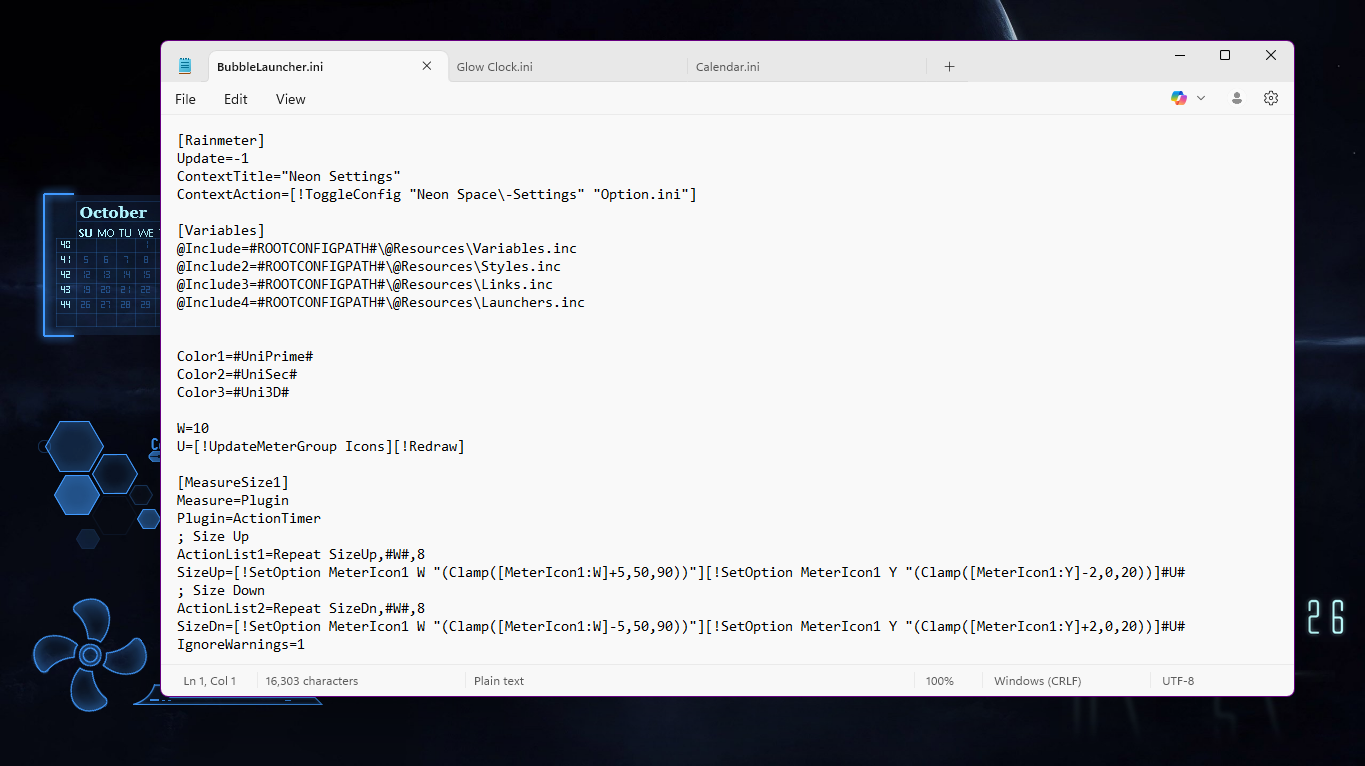Click the Color3=#Uni3D# line
Screen dimensions: 1365x766
click(233, 392)
